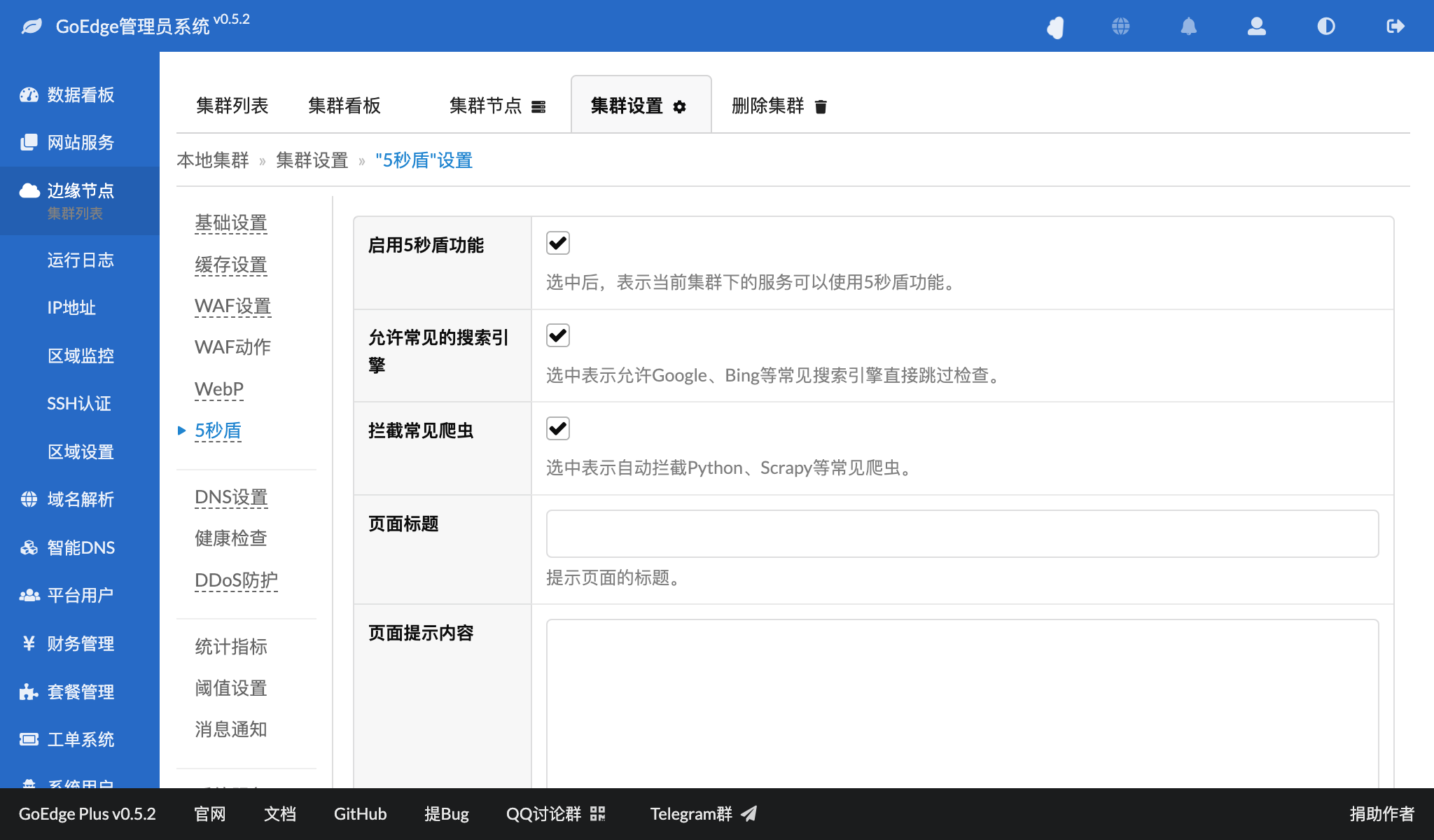Open the 集群看板 tab
The width and height of the screenshot is (1434, 840).
tap(344, 106)
